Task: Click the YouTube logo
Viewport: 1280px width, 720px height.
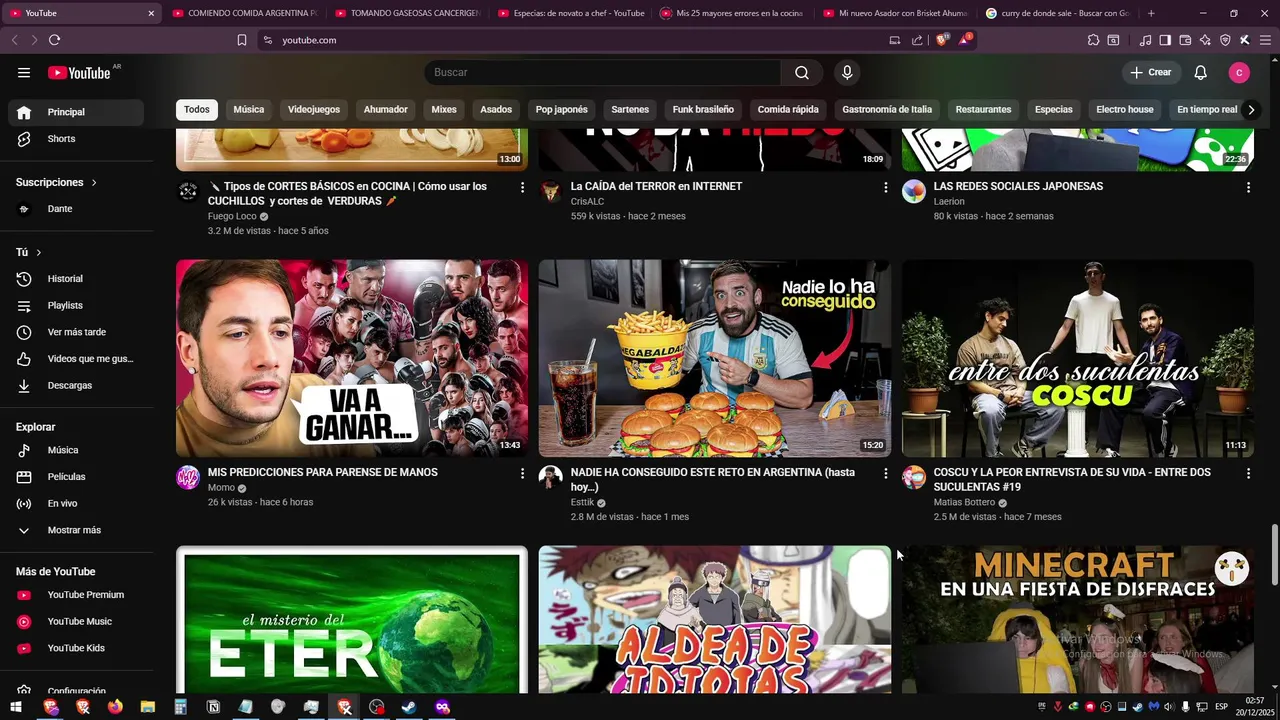Action: 79,72
